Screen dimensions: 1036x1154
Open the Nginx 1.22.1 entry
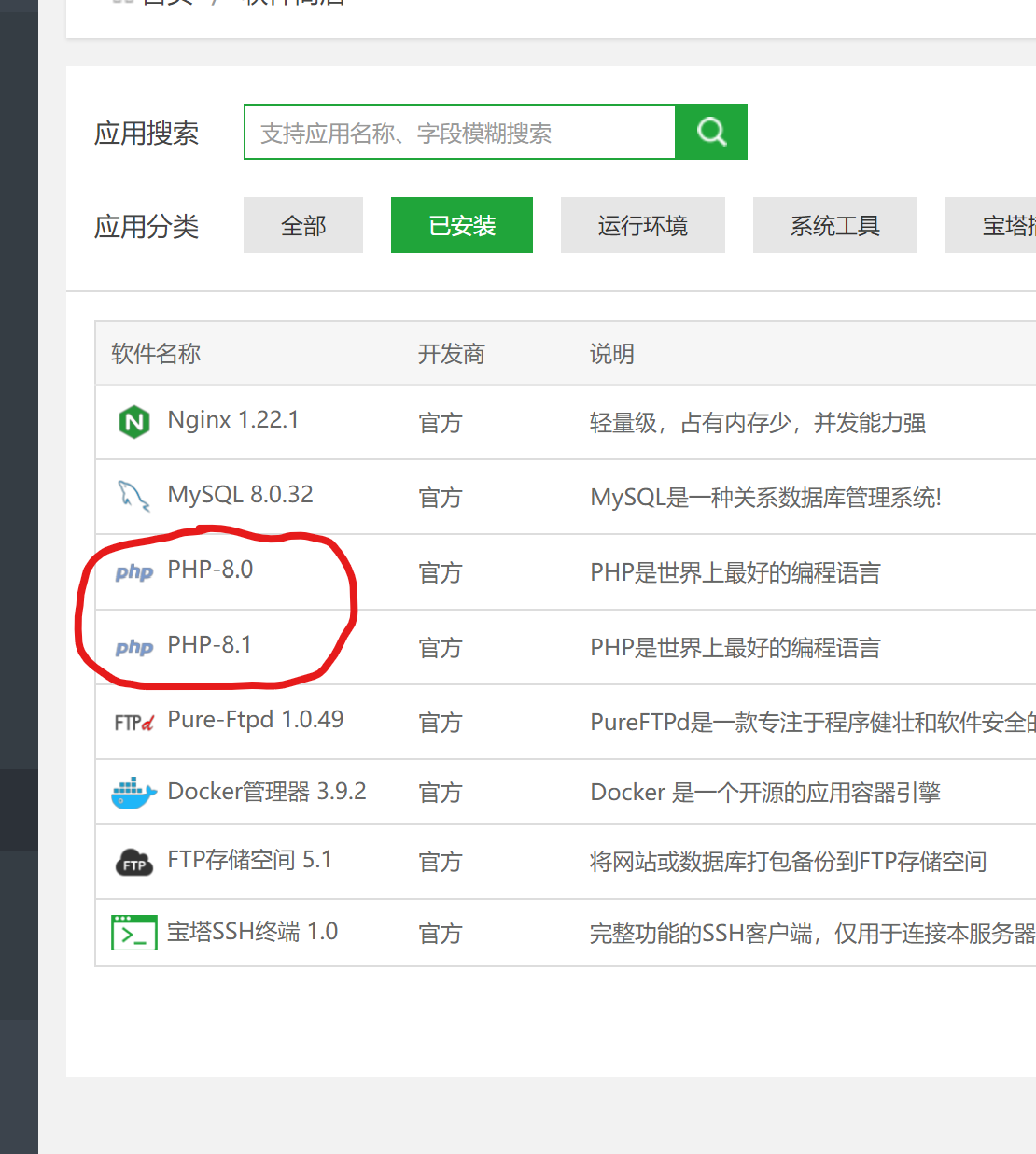point(233,420)
